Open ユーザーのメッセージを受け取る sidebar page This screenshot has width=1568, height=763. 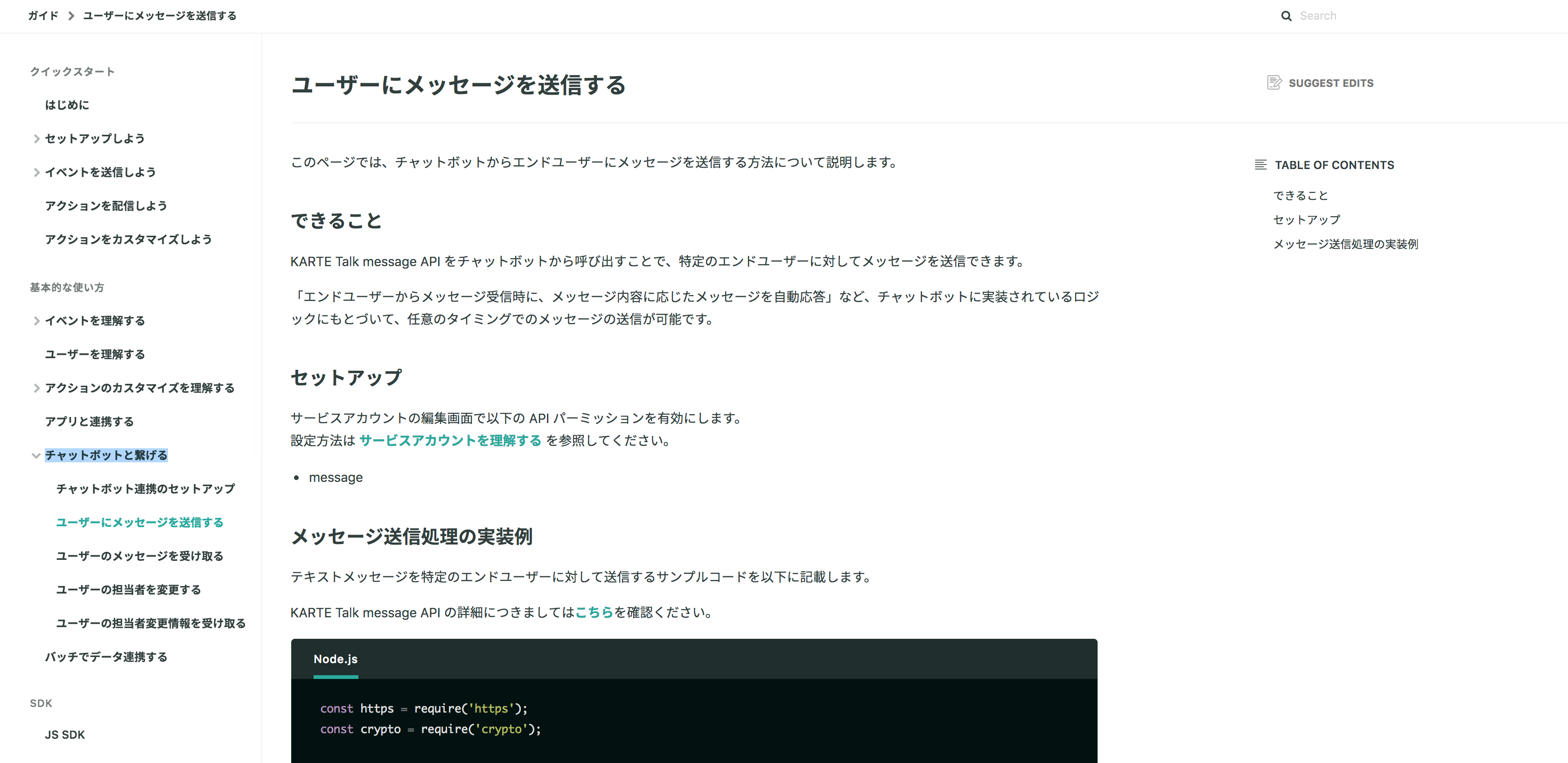tap(140, 556)
